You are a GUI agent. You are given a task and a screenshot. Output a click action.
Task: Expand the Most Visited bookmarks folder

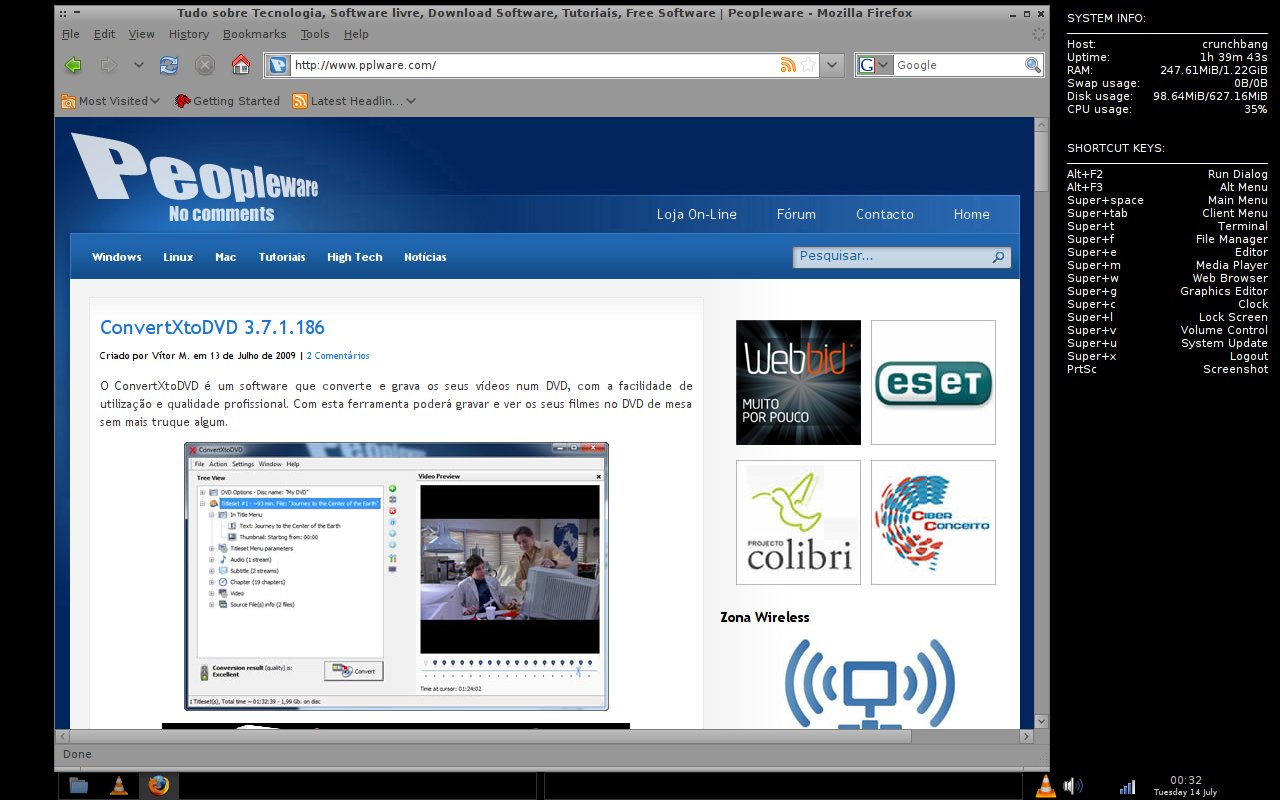pos(110,101)
